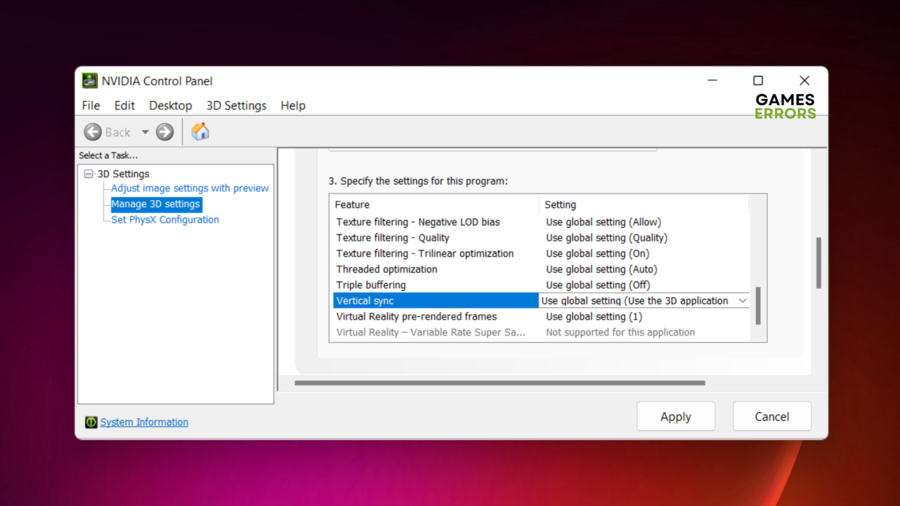Close the NVIDIA Control Panel window
The width and height of the screenshot is (900, 506).
pyautogui.click(x=805, y=80)
